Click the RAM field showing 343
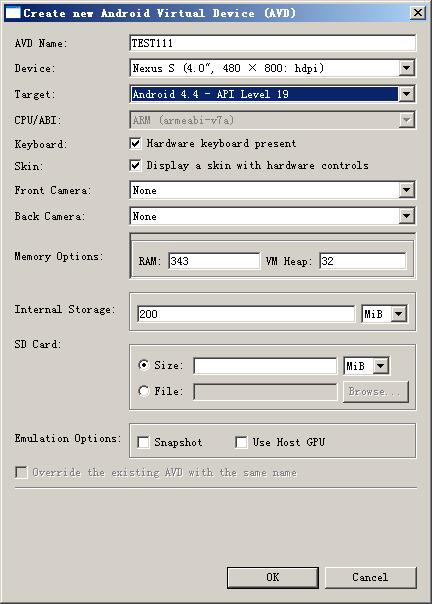The image size is (432, 604). click(x=214, y=261)
